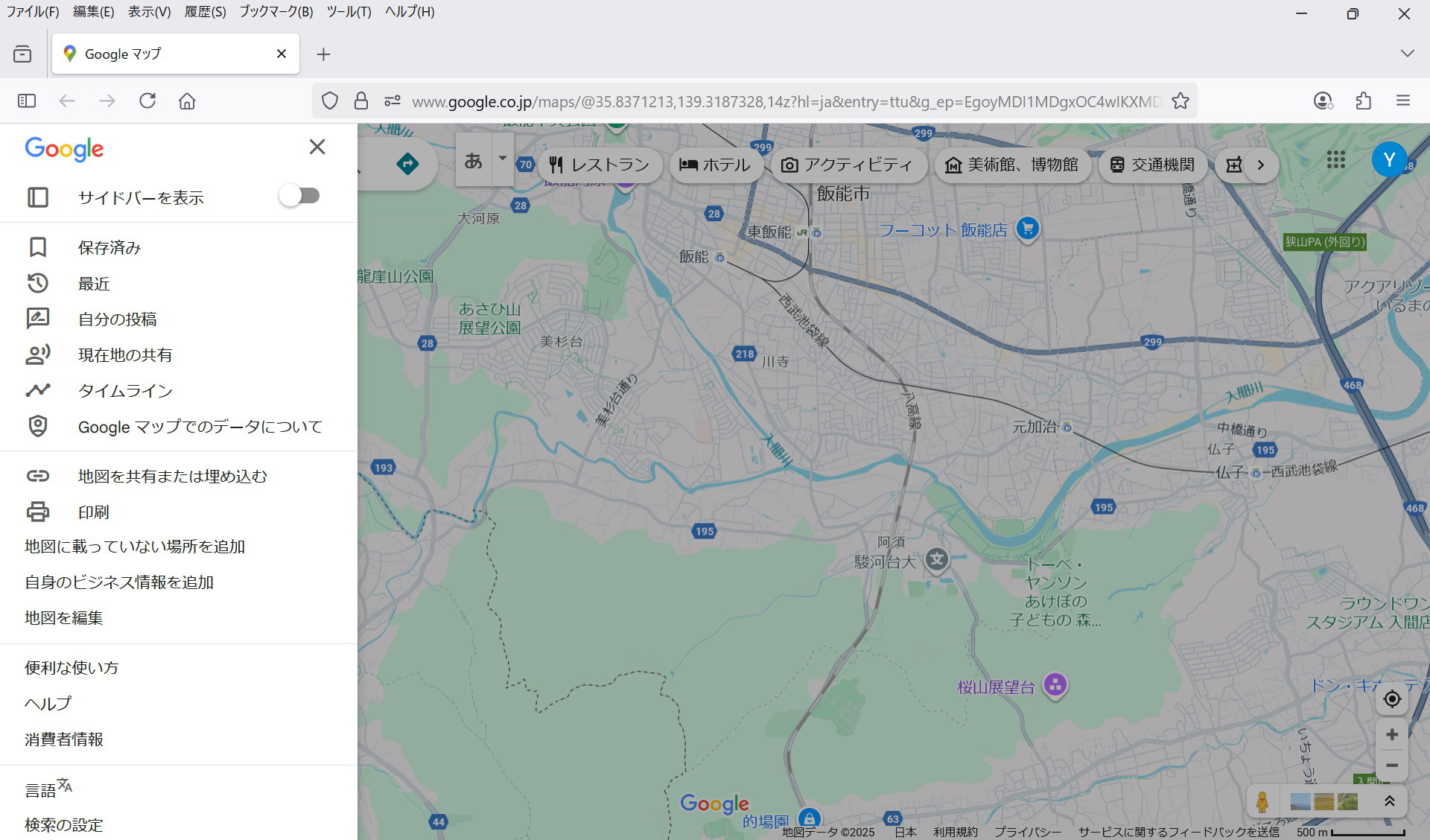Click the Firefox bookmark star icon
Viewport: 1430px width, 840px height.
1180,101
